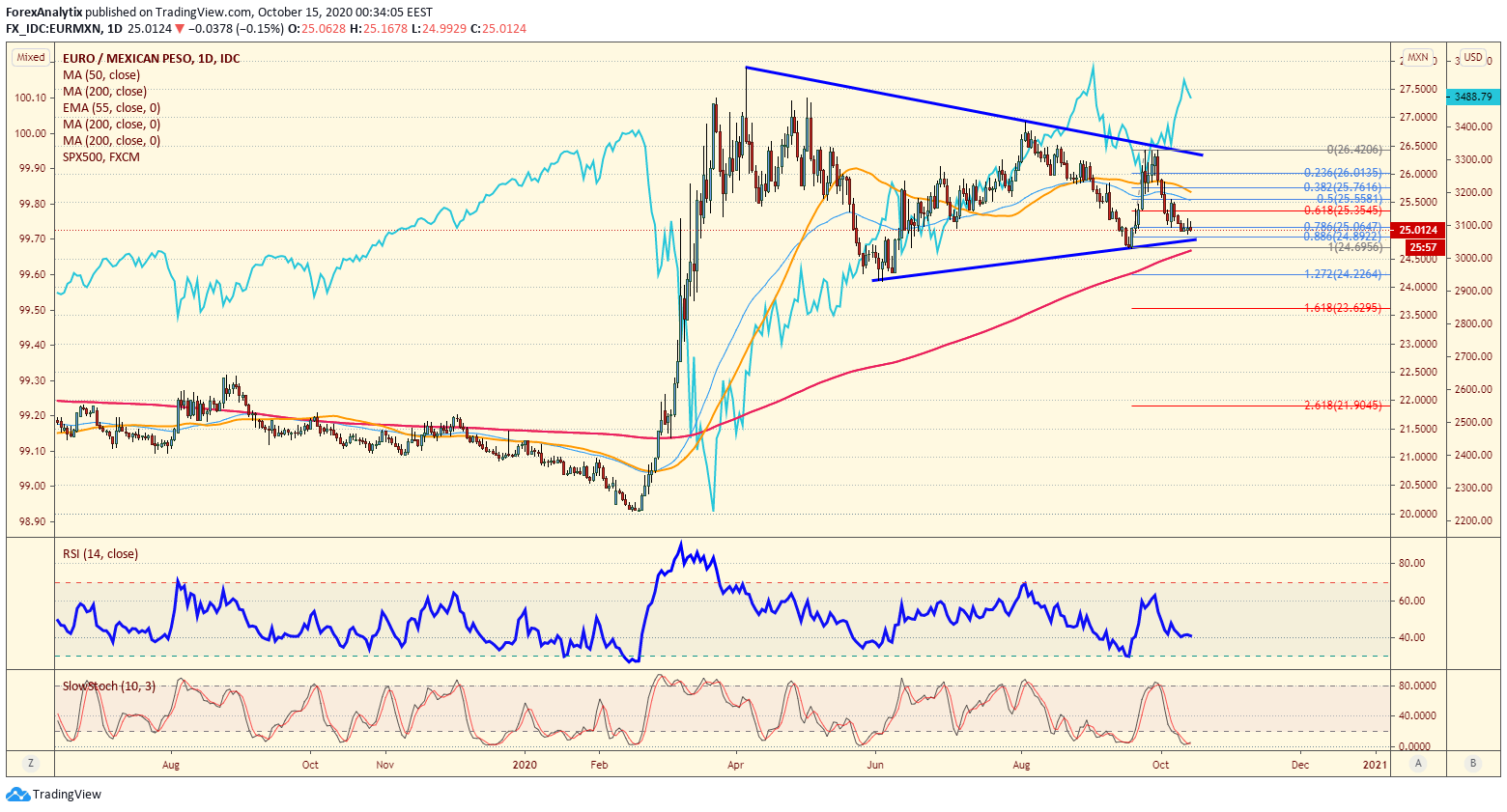Click the cyan 3488.79 SPX price tag
Image resolution: width=1507 pixels, height=812 pixels.
(x=1472, y=97)
